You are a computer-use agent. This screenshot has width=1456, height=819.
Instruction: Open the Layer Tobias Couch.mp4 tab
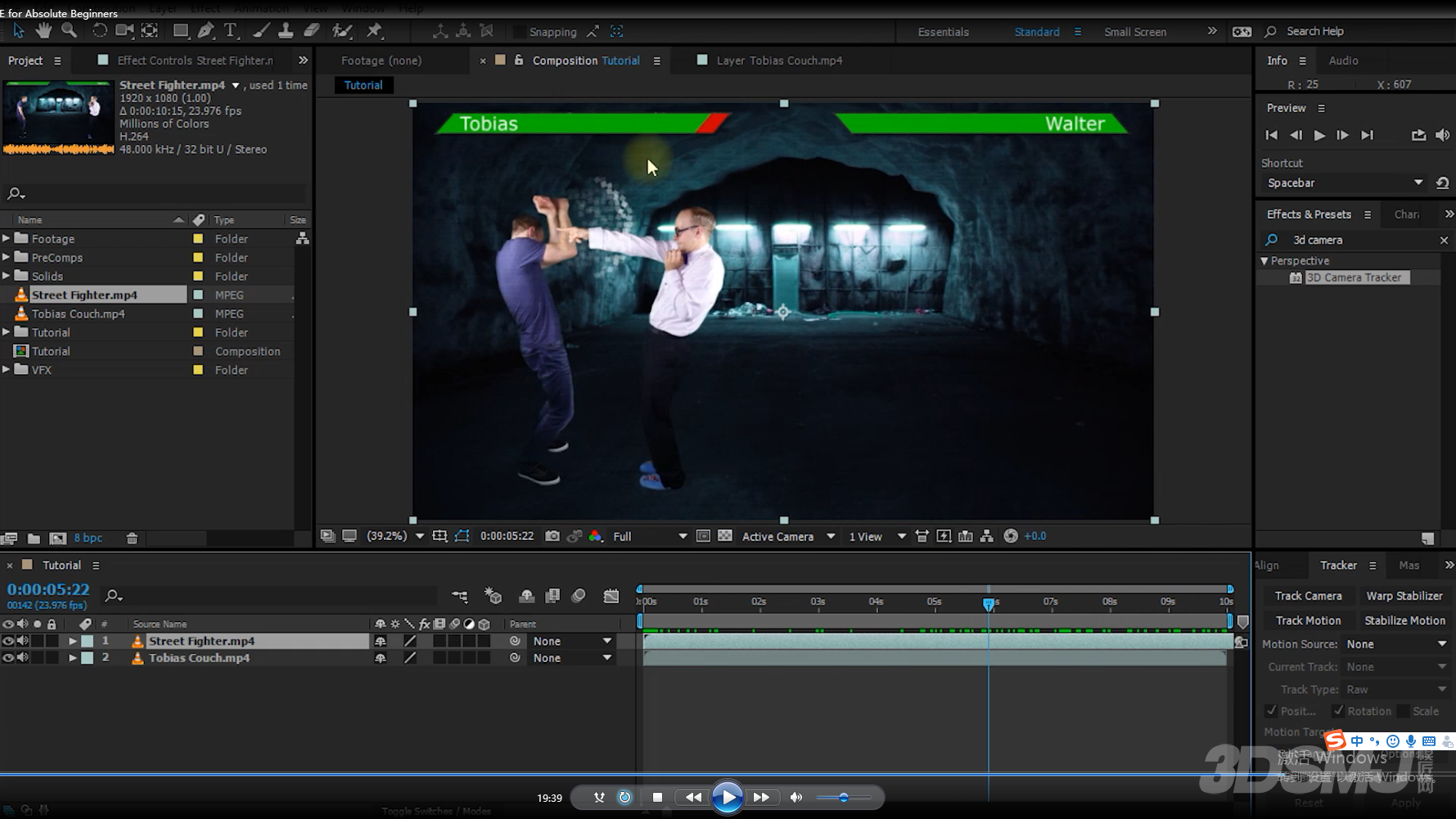pos(778,61)
